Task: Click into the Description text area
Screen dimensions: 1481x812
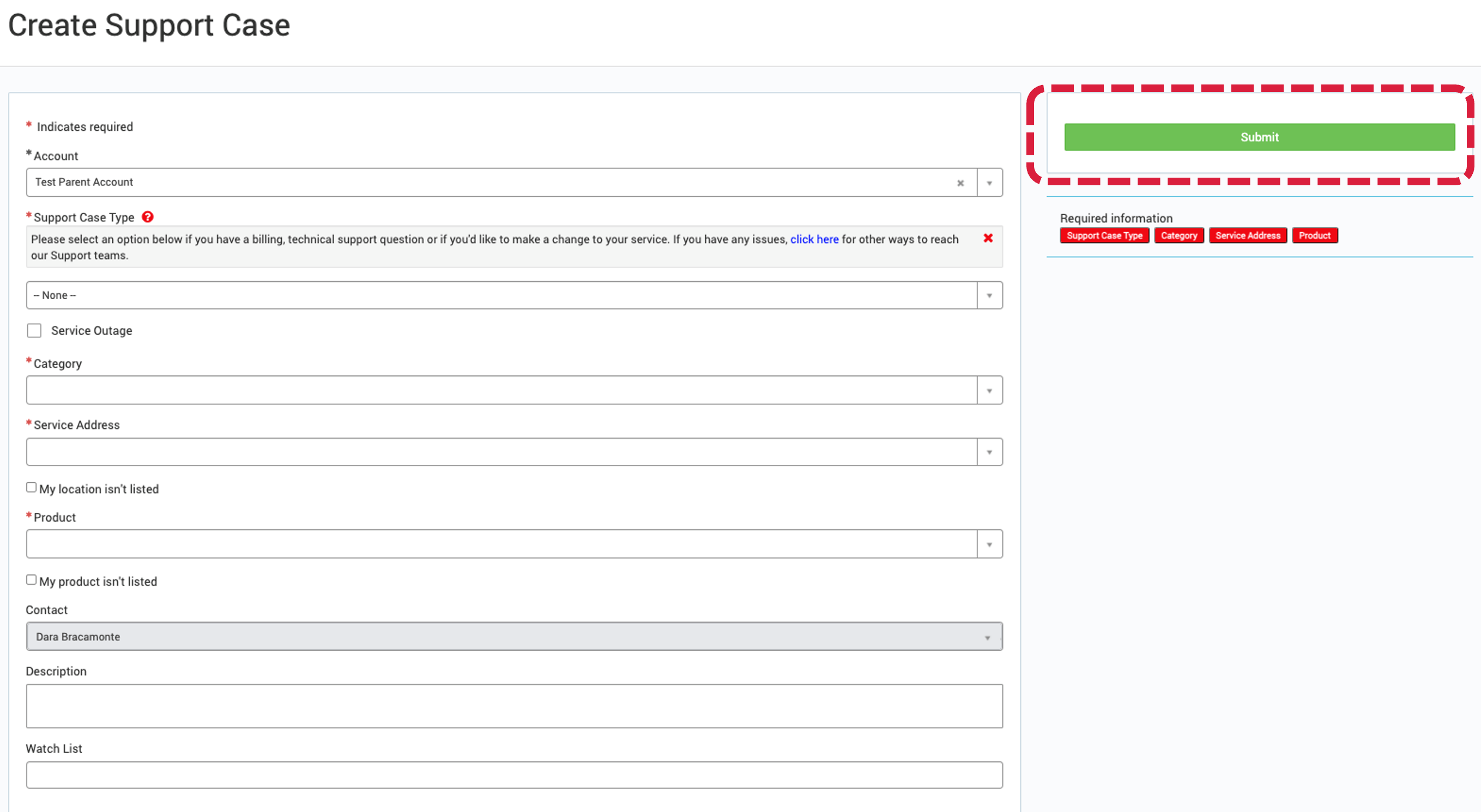Action: (514, 706)
